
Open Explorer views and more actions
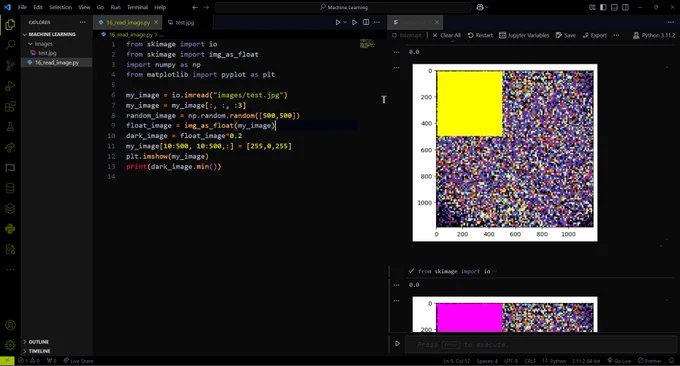(82, 22)
